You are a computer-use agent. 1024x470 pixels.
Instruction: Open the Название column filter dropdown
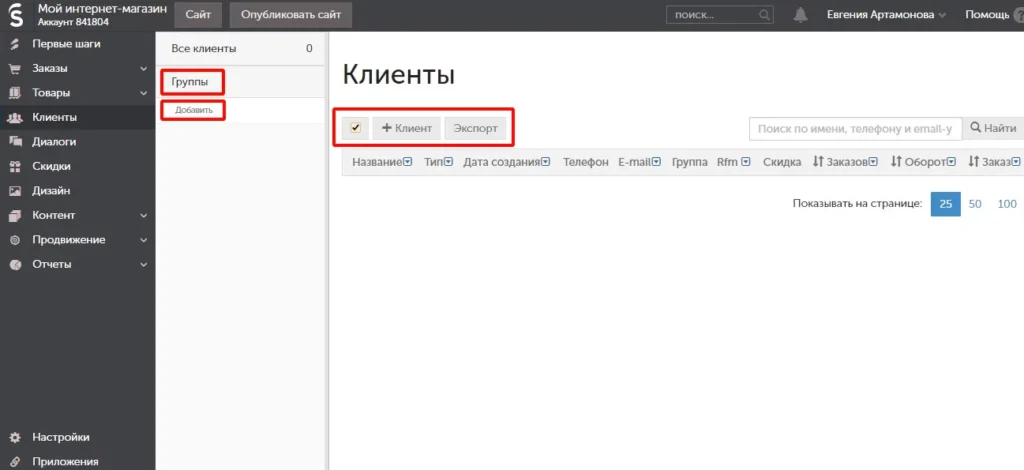(408, 162)
